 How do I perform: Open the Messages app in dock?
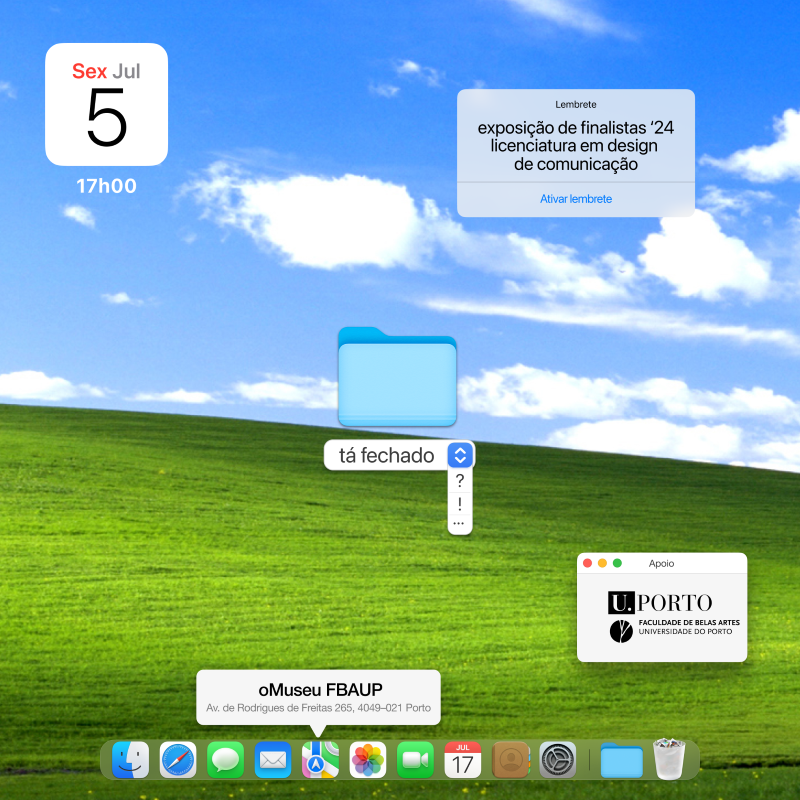[225, 760]
